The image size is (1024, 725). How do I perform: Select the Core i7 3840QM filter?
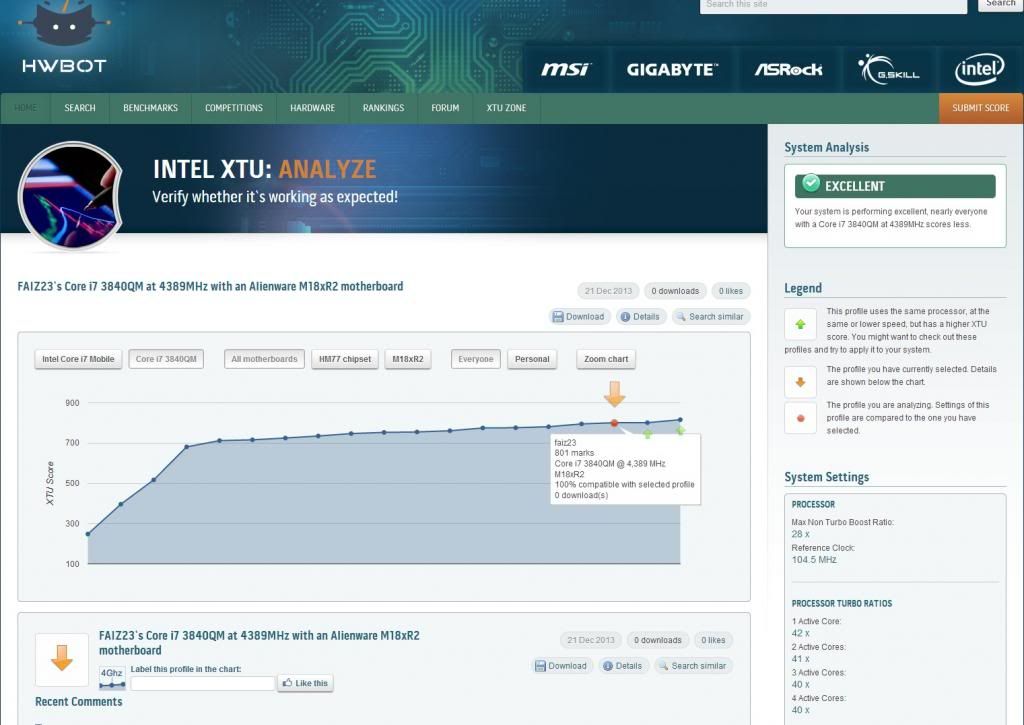point(166,359)
